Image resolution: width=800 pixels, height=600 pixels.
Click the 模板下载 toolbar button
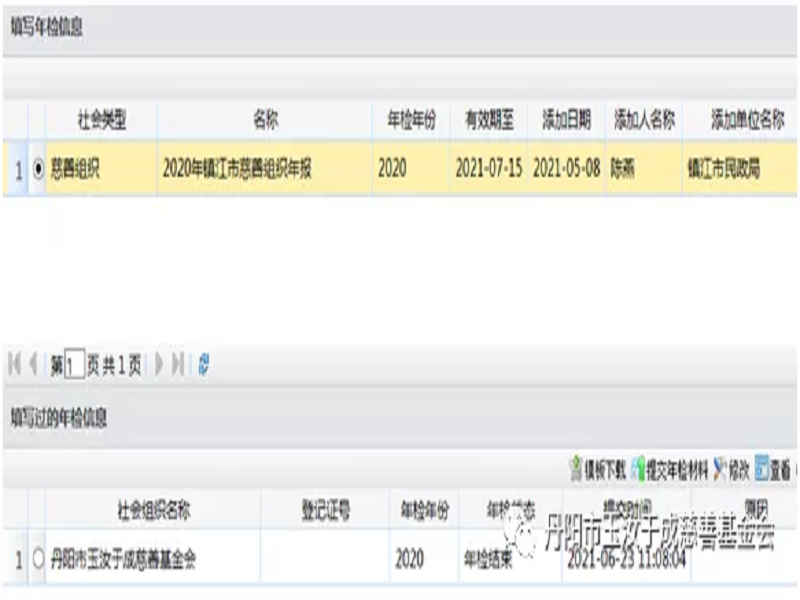click(x=598, y=469)
